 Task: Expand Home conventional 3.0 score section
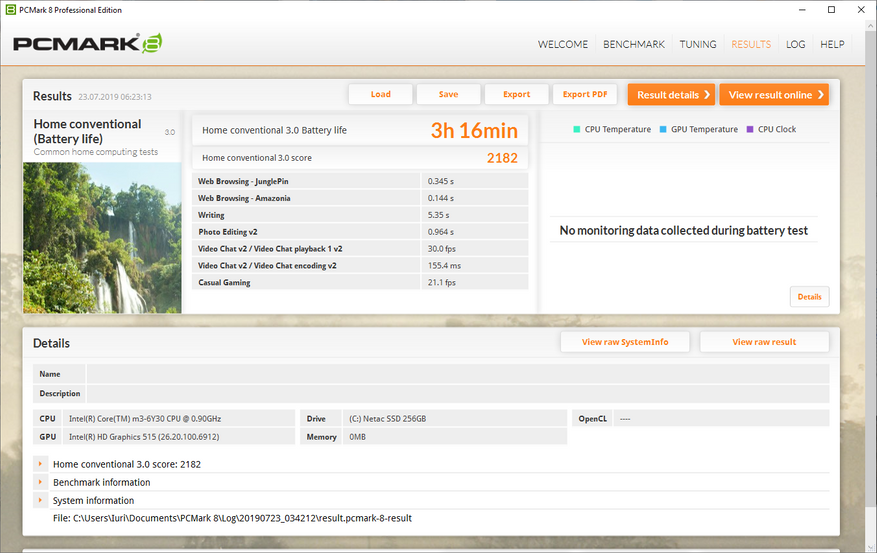(x=40, y=464)
